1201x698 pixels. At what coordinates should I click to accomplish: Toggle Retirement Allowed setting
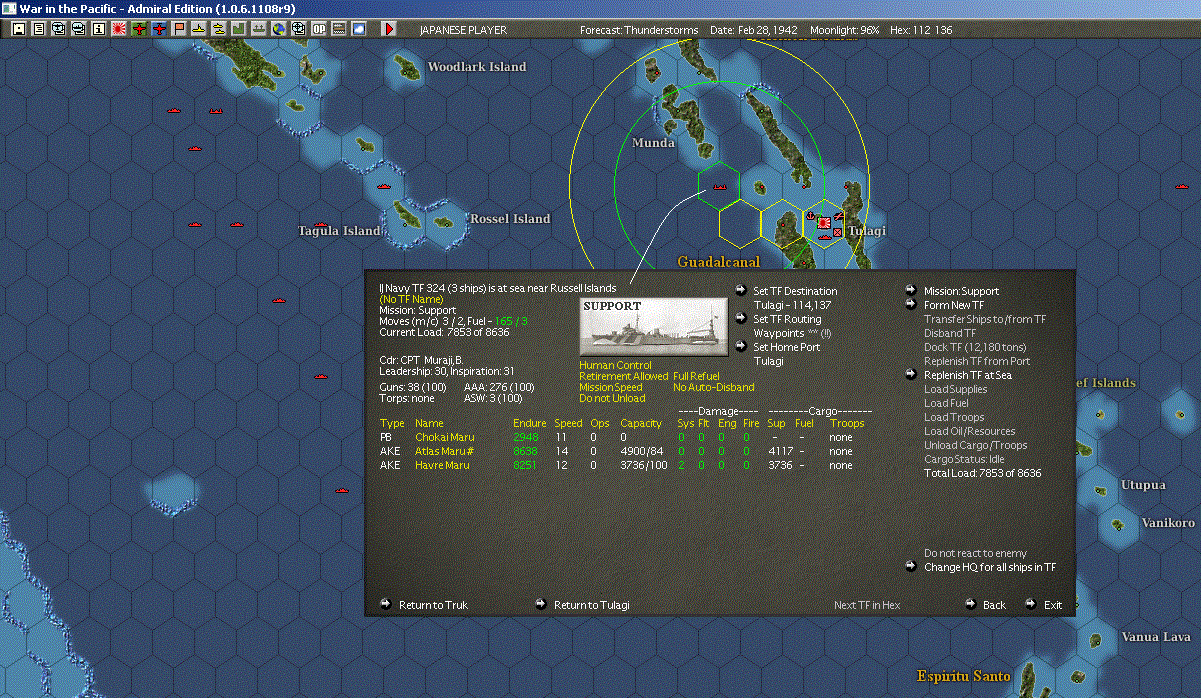coord(624,377)
